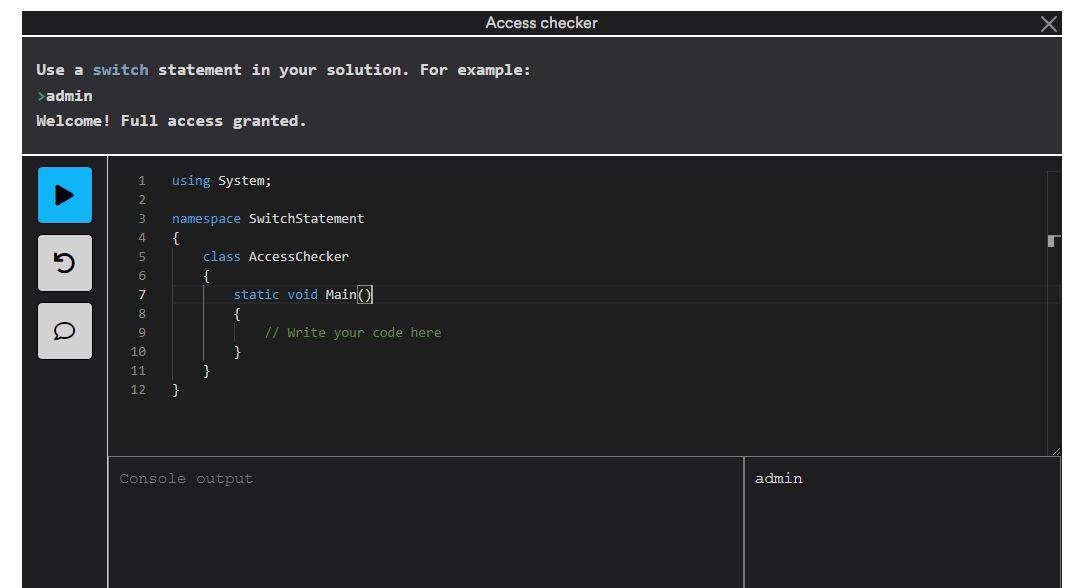1088x588 pixels.
Task: Click the highlighted switch keyword in instructions
Action: pos(120,69)
